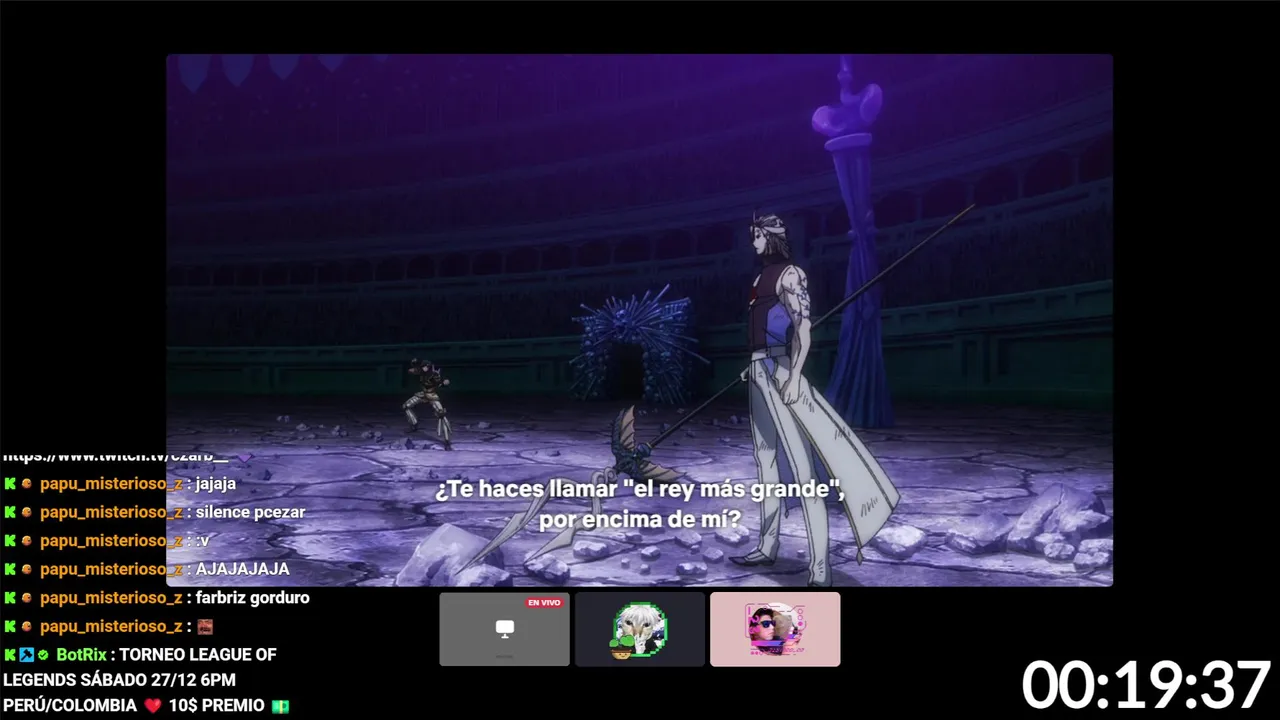Open the white-haired cat avatar participant tile
Viewport: 1280px width, 720px height.
click(x=640, y=629)
